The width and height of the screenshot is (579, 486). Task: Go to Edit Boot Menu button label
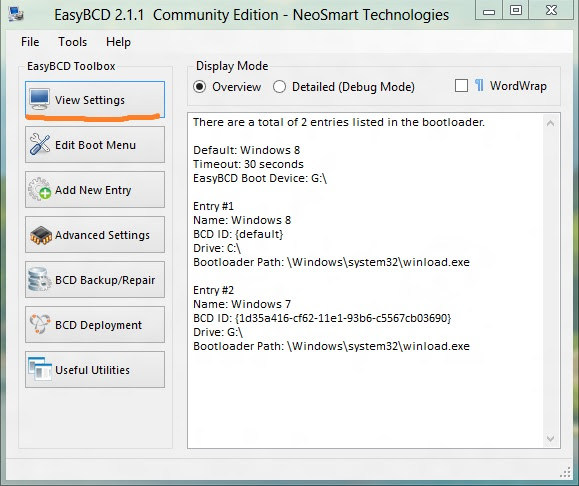click(95, 145)
